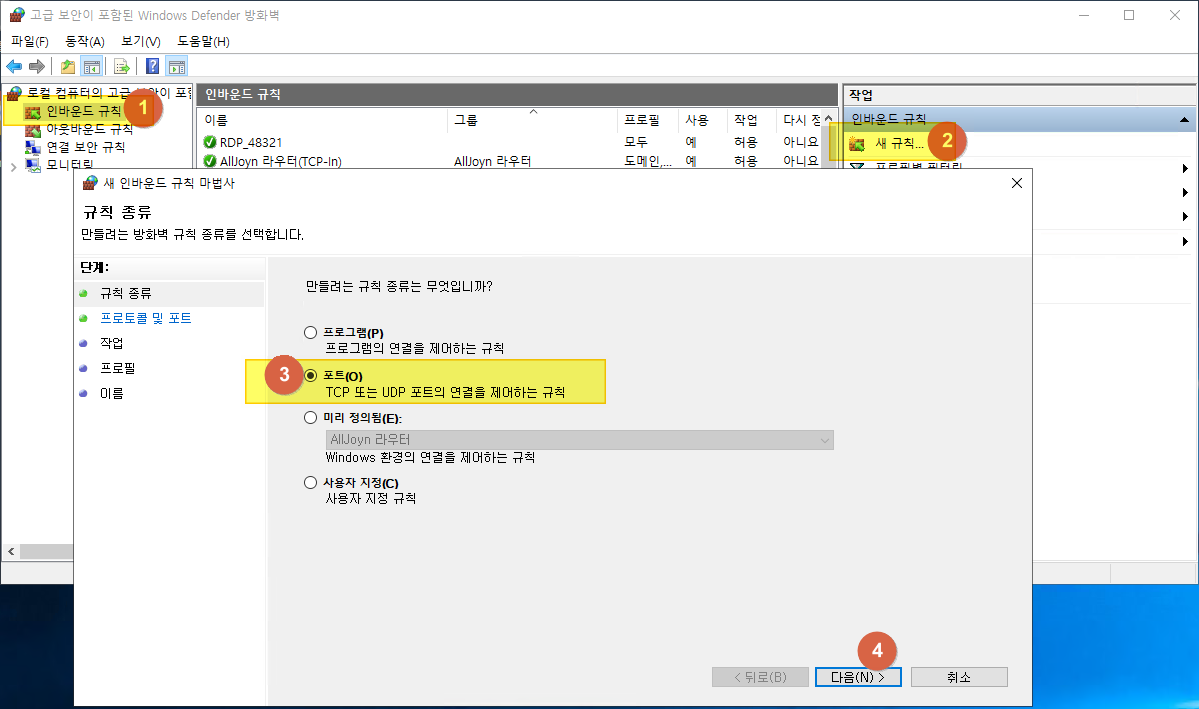Select the 미리 정의됨(E) radio button
This screenshot has height=709, width=1199.
[x=310, y=418]
